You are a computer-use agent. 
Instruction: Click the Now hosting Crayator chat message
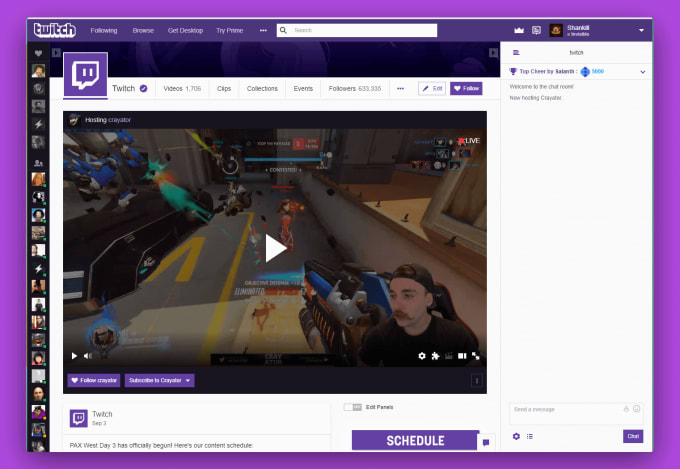[x=536, y=98]
